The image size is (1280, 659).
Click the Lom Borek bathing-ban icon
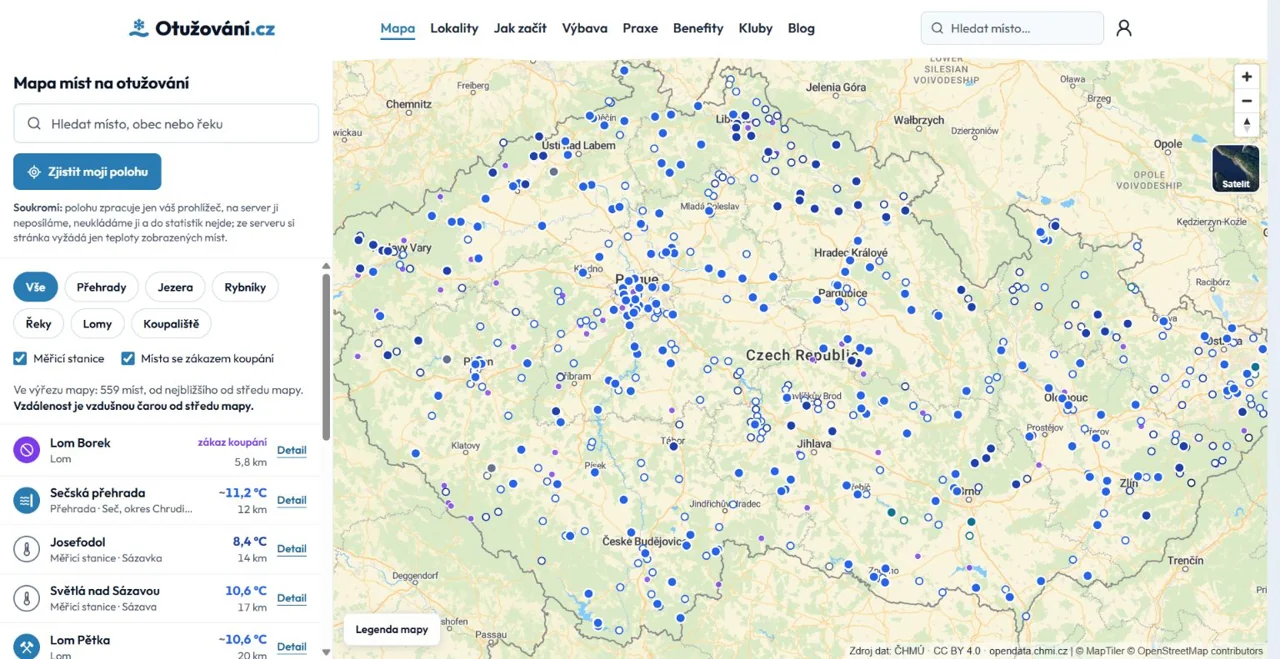click(27, 450)
